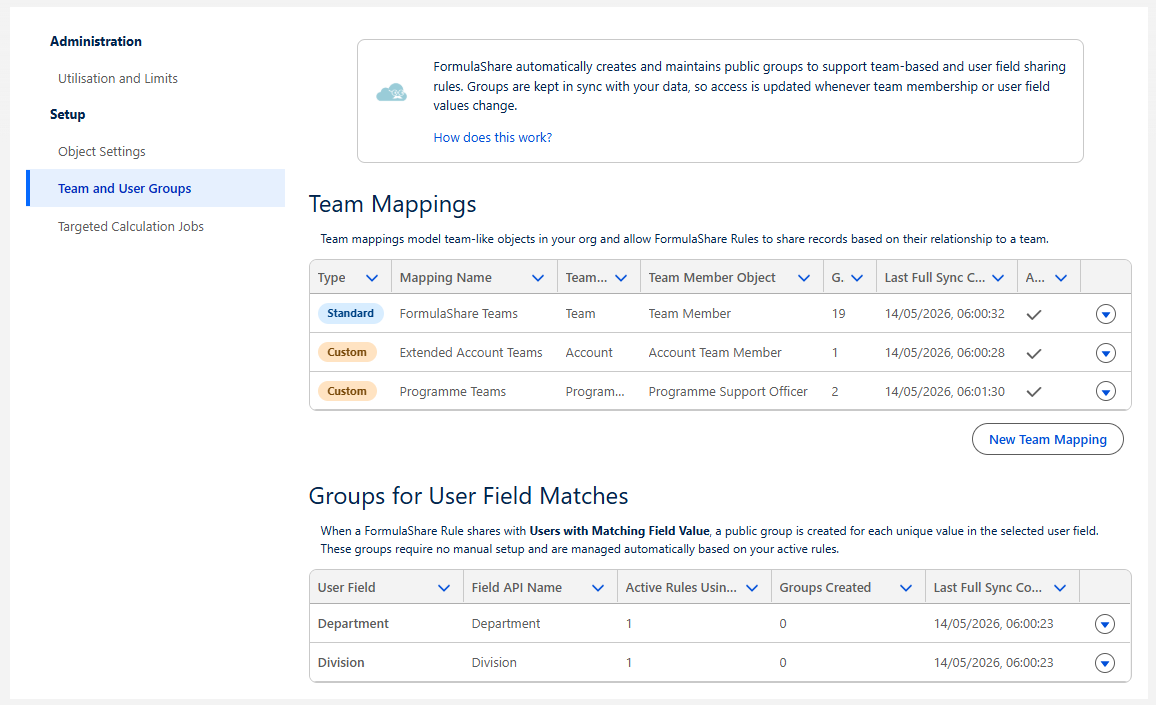Screen dimensions: 1156x705
Task: Click the New Team Mapping button
Action: 1048,440
